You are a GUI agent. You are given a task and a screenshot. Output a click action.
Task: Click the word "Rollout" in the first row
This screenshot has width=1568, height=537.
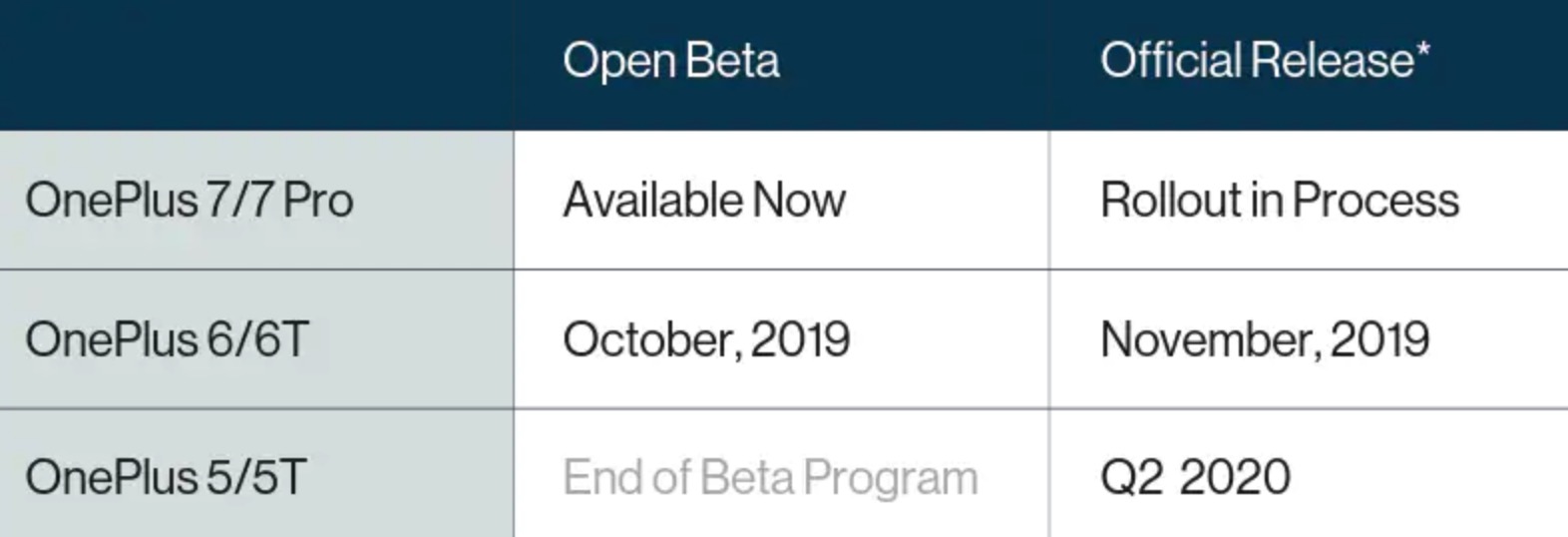1170,200
